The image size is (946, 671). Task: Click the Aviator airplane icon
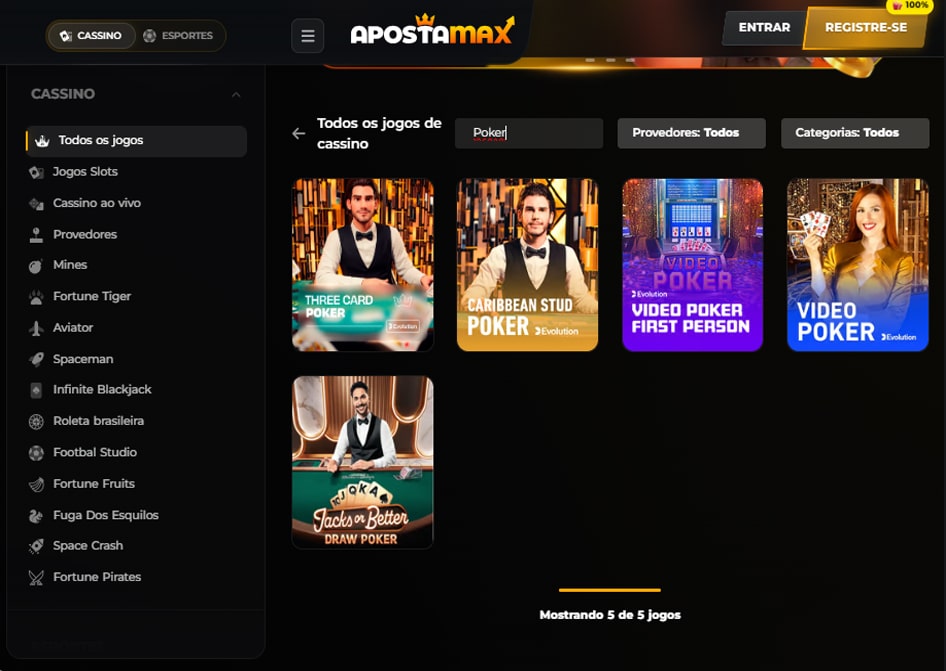[36, 328]
